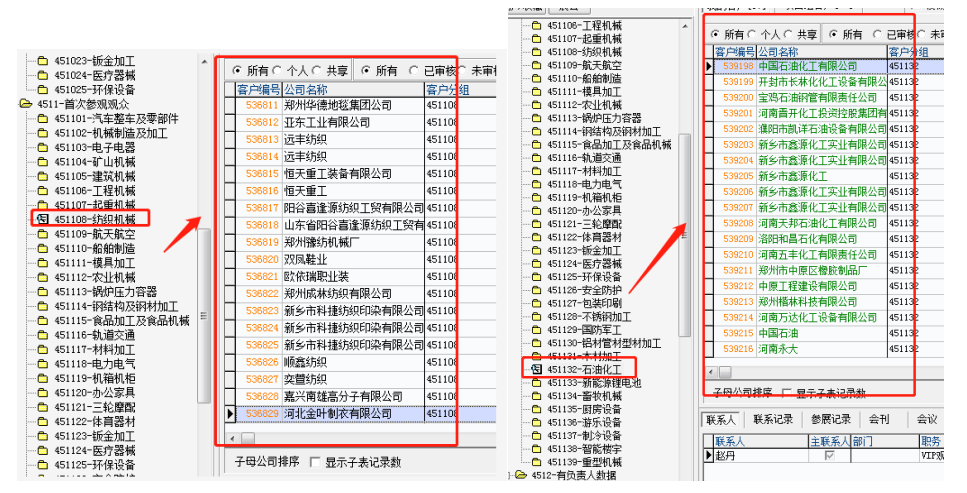Click customer number 539199
The height and width of the screenshot is (493, 967).
[738, 82]
